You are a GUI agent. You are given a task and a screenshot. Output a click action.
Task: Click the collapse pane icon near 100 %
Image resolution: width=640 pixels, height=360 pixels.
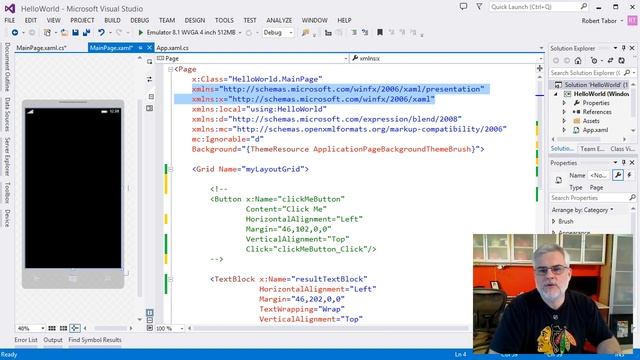150,328
